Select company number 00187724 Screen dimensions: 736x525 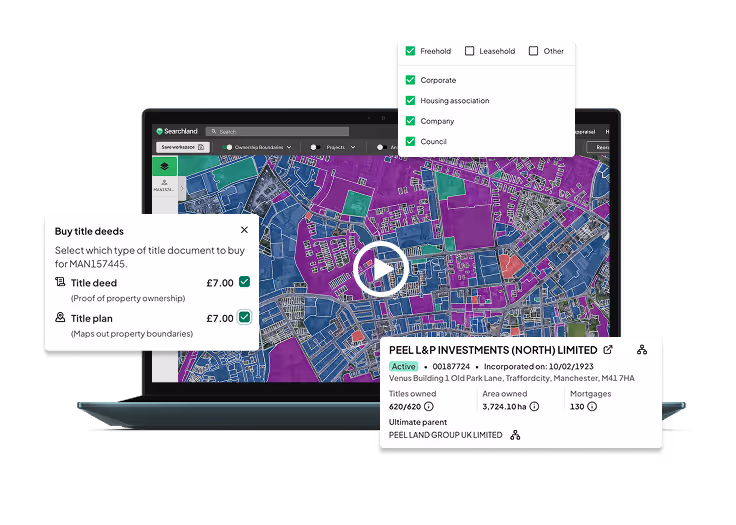(451, 366)
